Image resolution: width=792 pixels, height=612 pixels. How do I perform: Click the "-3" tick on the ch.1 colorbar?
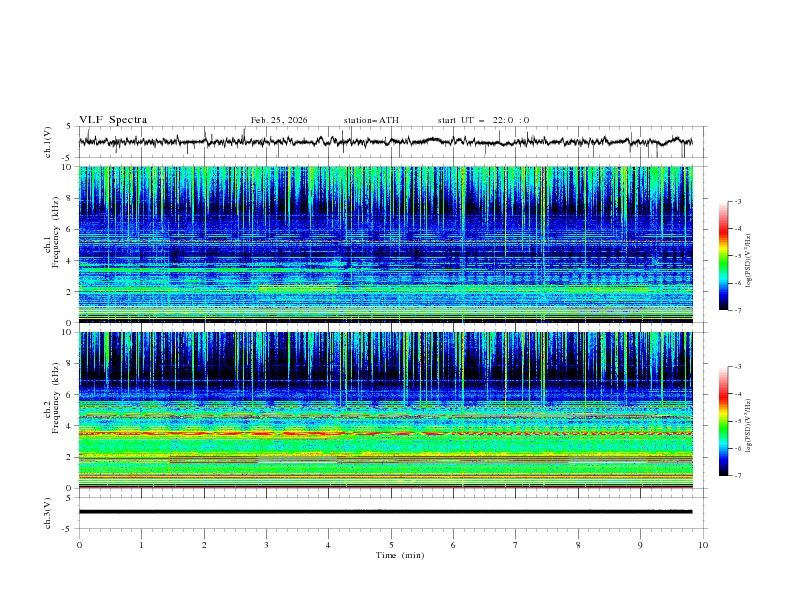(737, 201)
